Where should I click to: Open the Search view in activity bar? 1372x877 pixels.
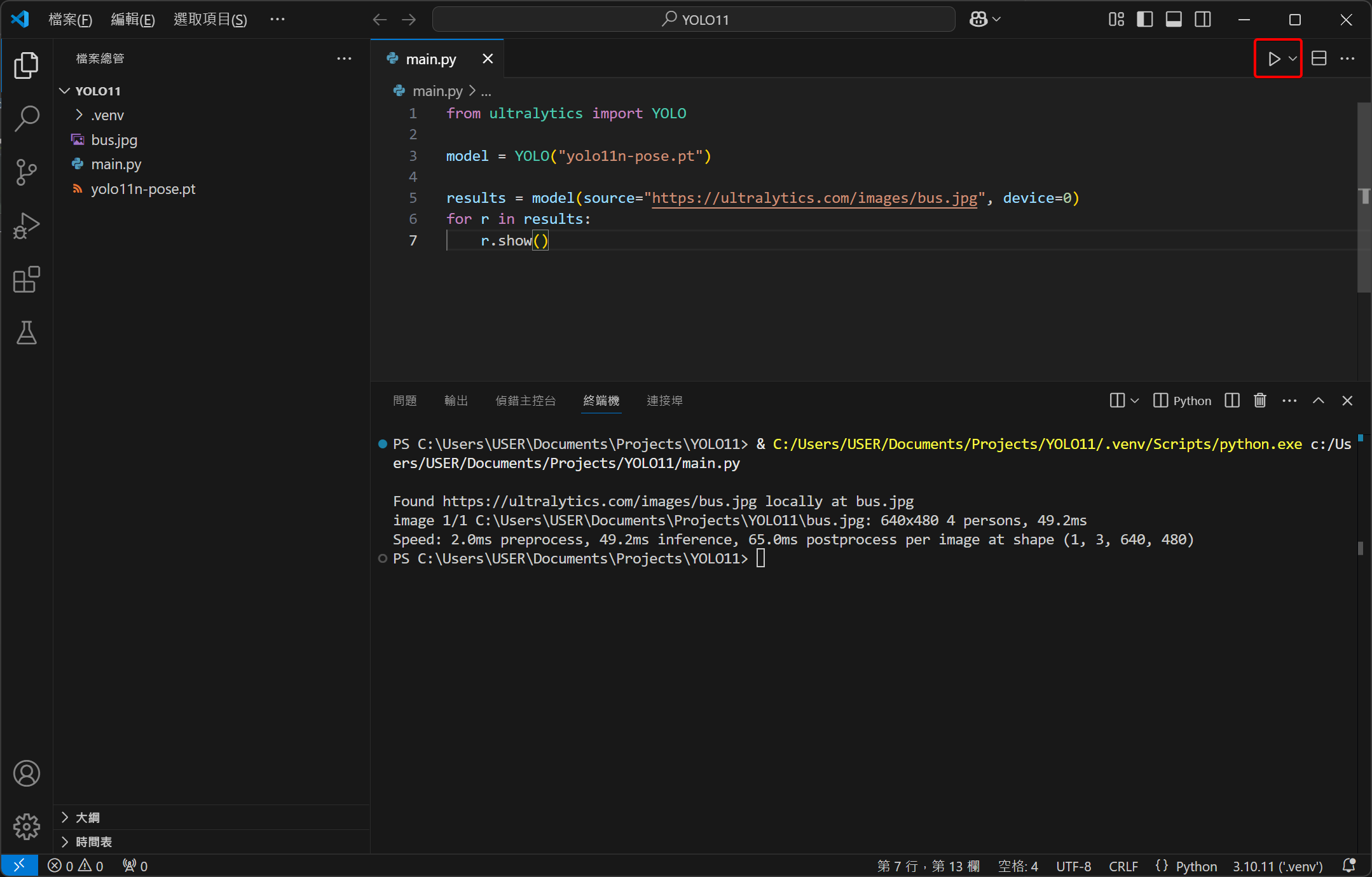[26, 118]
